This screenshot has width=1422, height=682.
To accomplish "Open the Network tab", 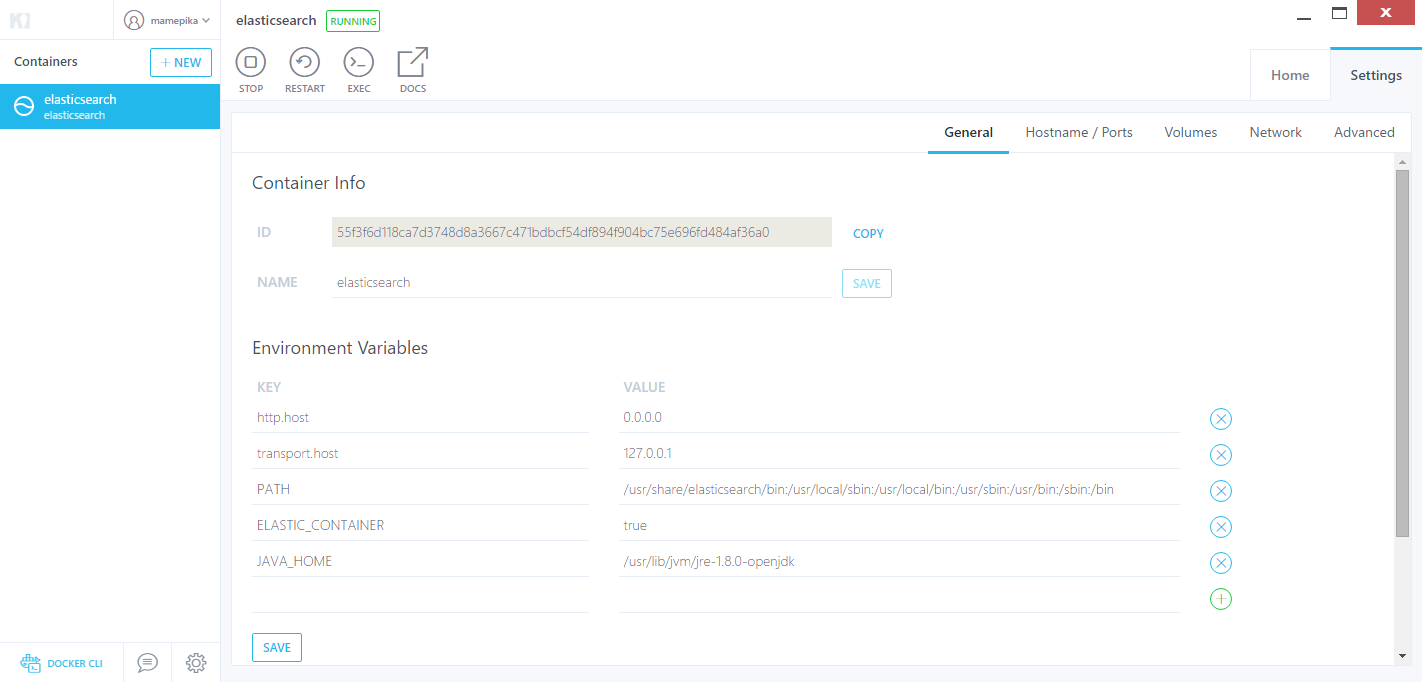I will [1275, 132].
